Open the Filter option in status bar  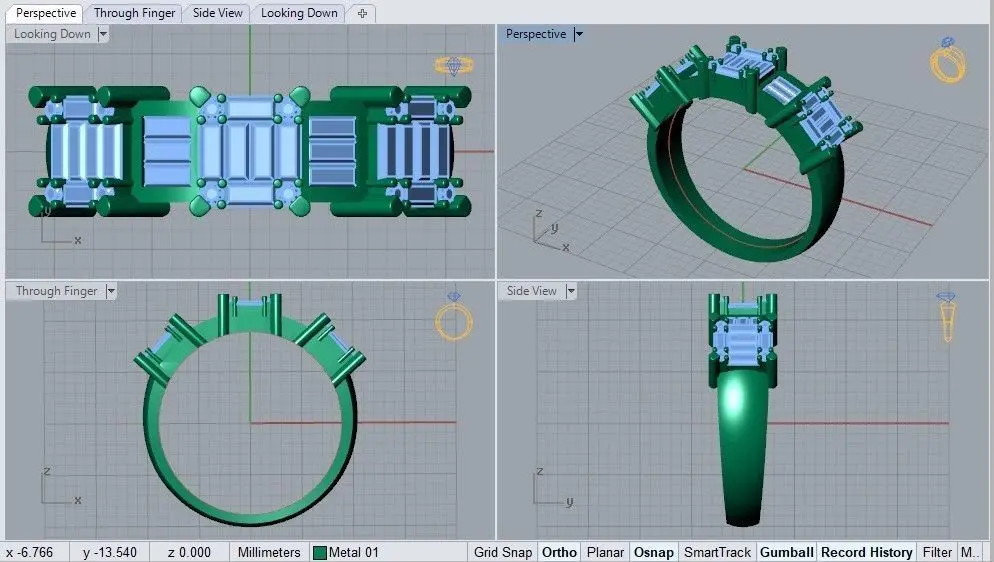pyautogui.click(x=937, y=552)
